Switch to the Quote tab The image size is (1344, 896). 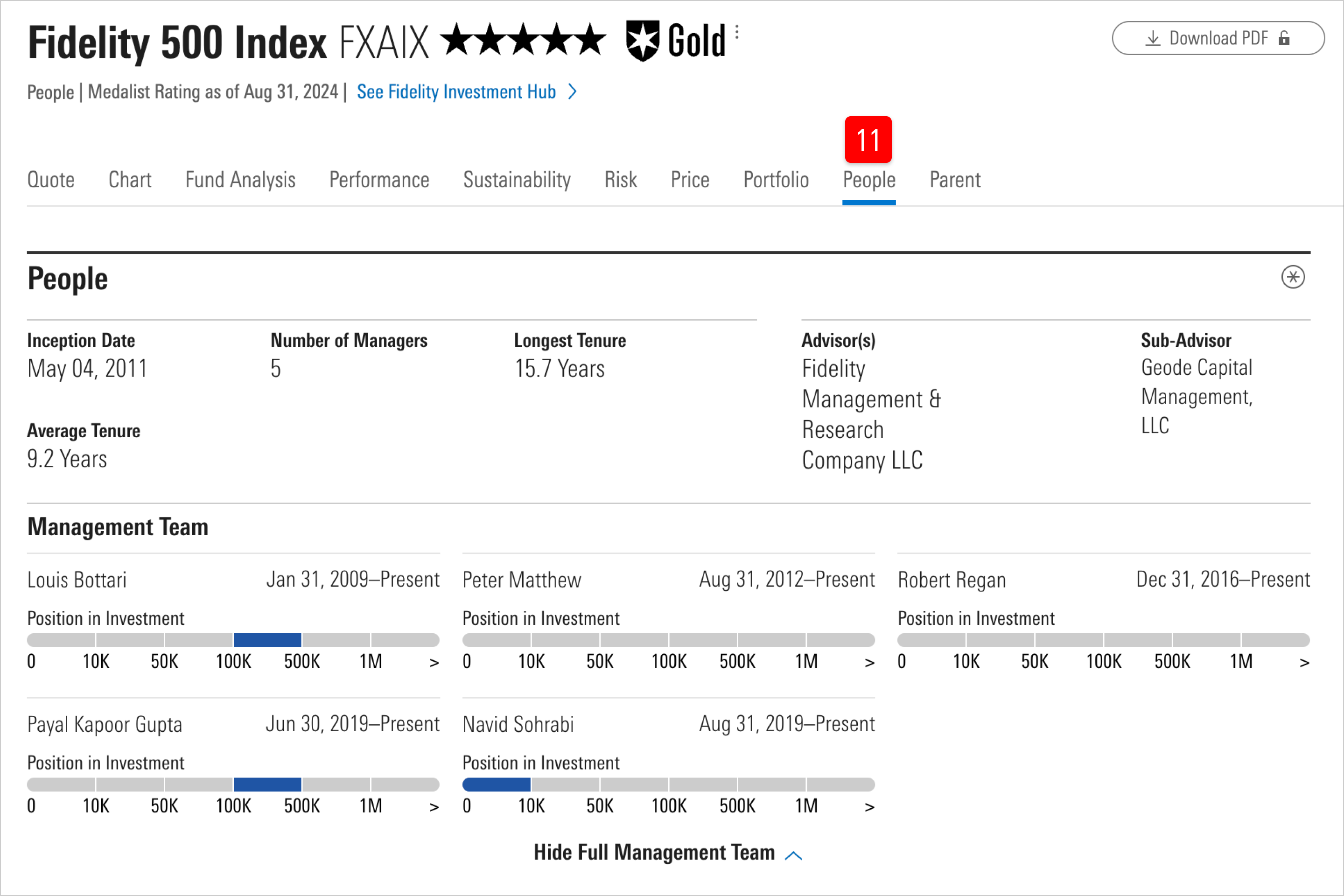pos(51,180)
